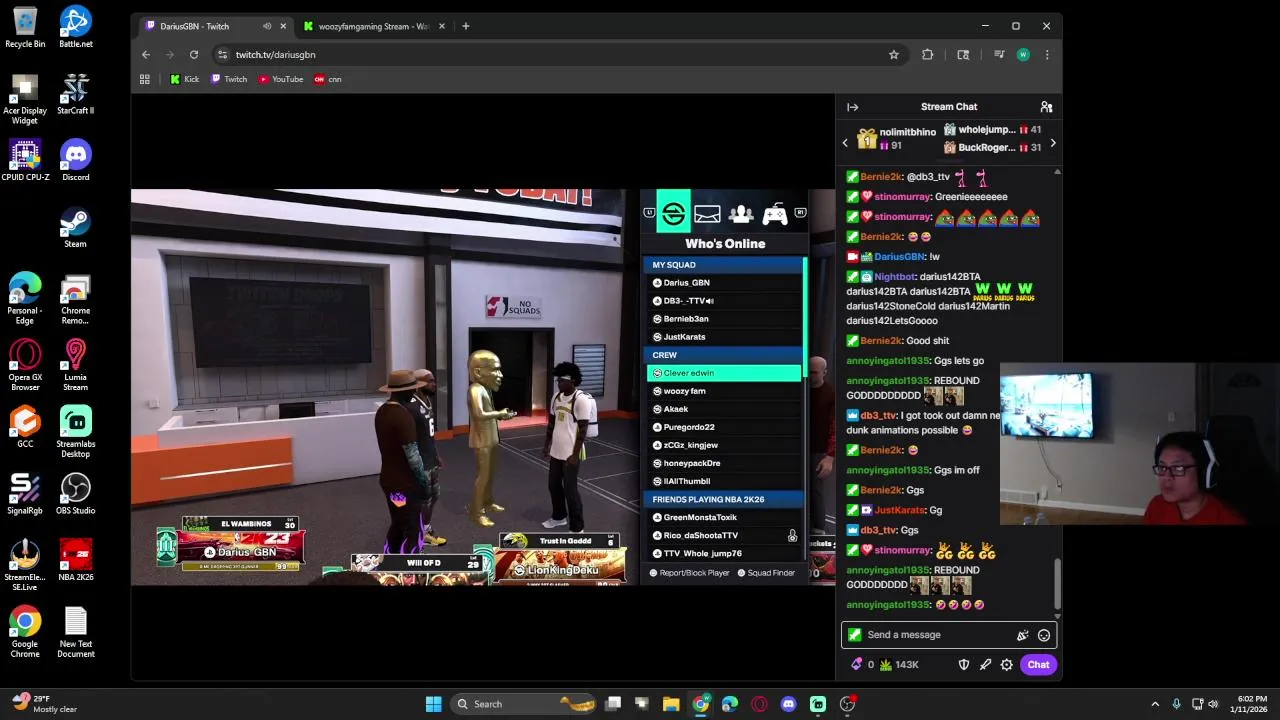The height and width of the screenshot is (720, 1280).
Task: Click the Nightbot username in chat
Action: [x=895, y=277]
